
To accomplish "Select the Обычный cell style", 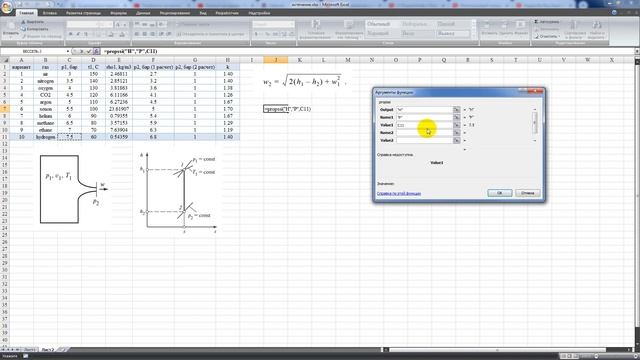I will tap(381, 24).
